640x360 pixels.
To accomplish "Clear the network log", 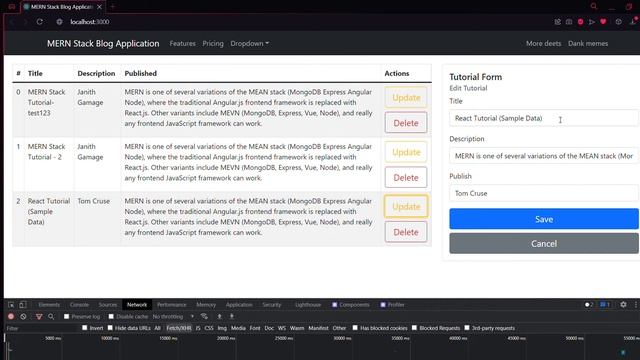I will tap(23, 316).
